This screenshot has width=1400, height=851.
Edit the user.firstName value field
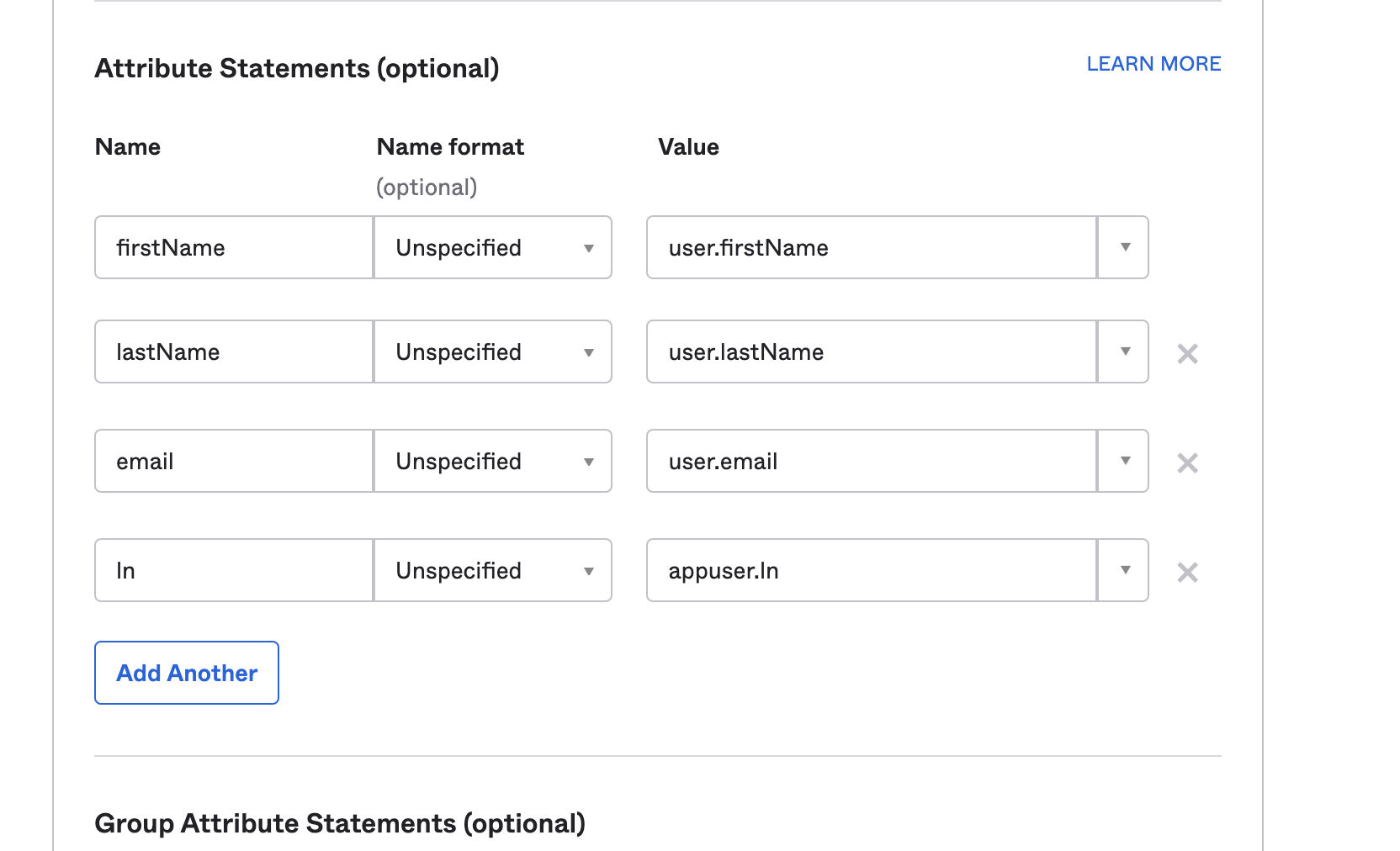(871, 247)
